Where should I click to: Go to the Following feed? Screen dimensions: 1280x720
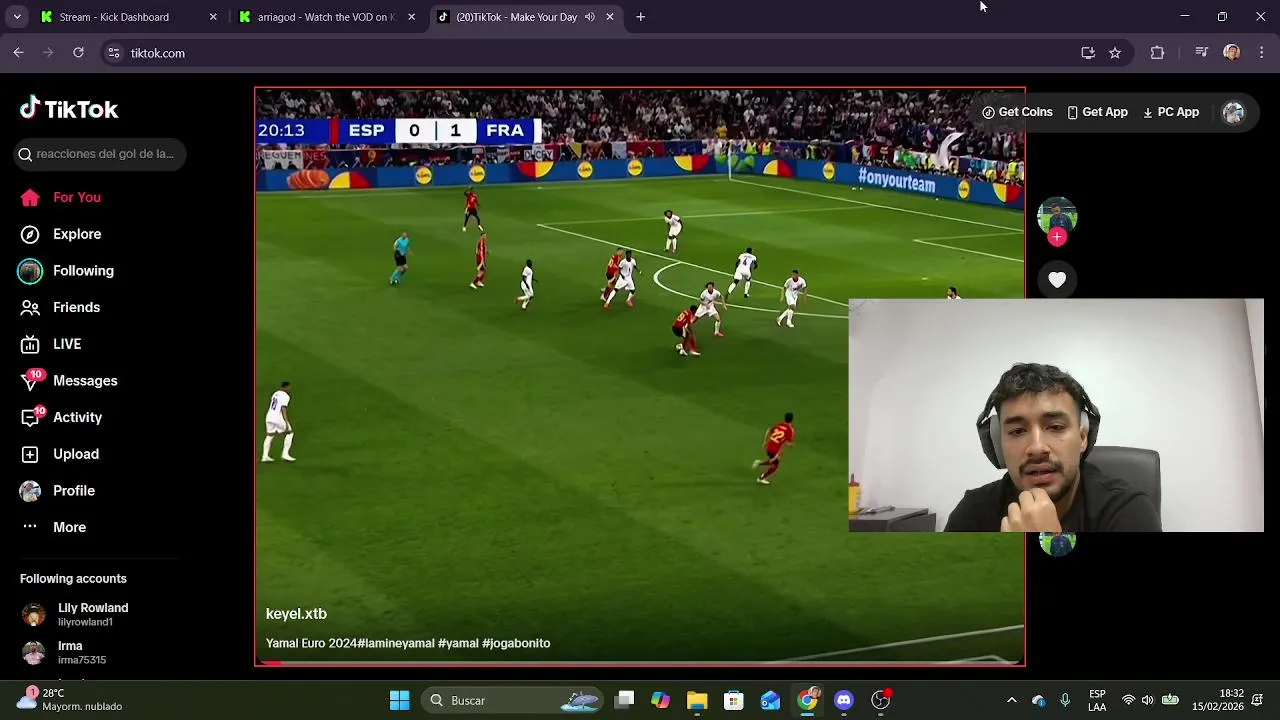[x=66, y=271]
